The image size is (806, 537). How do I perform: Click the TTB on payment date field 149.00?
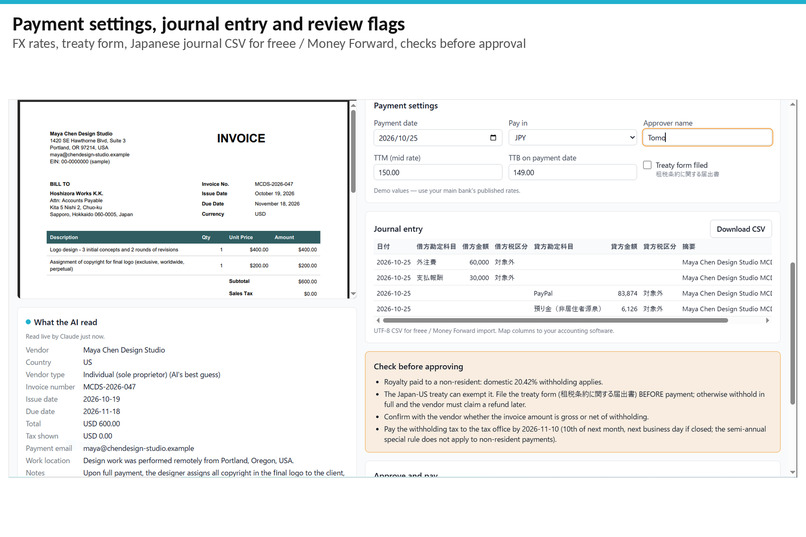pyautogui.click(x=573, y=173)
